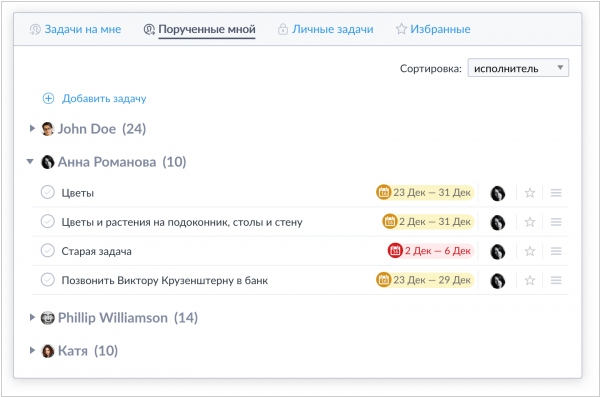Click the person icon on Порученные мной tab
This screenshot has height=397, width=600.
pos(149,29)
